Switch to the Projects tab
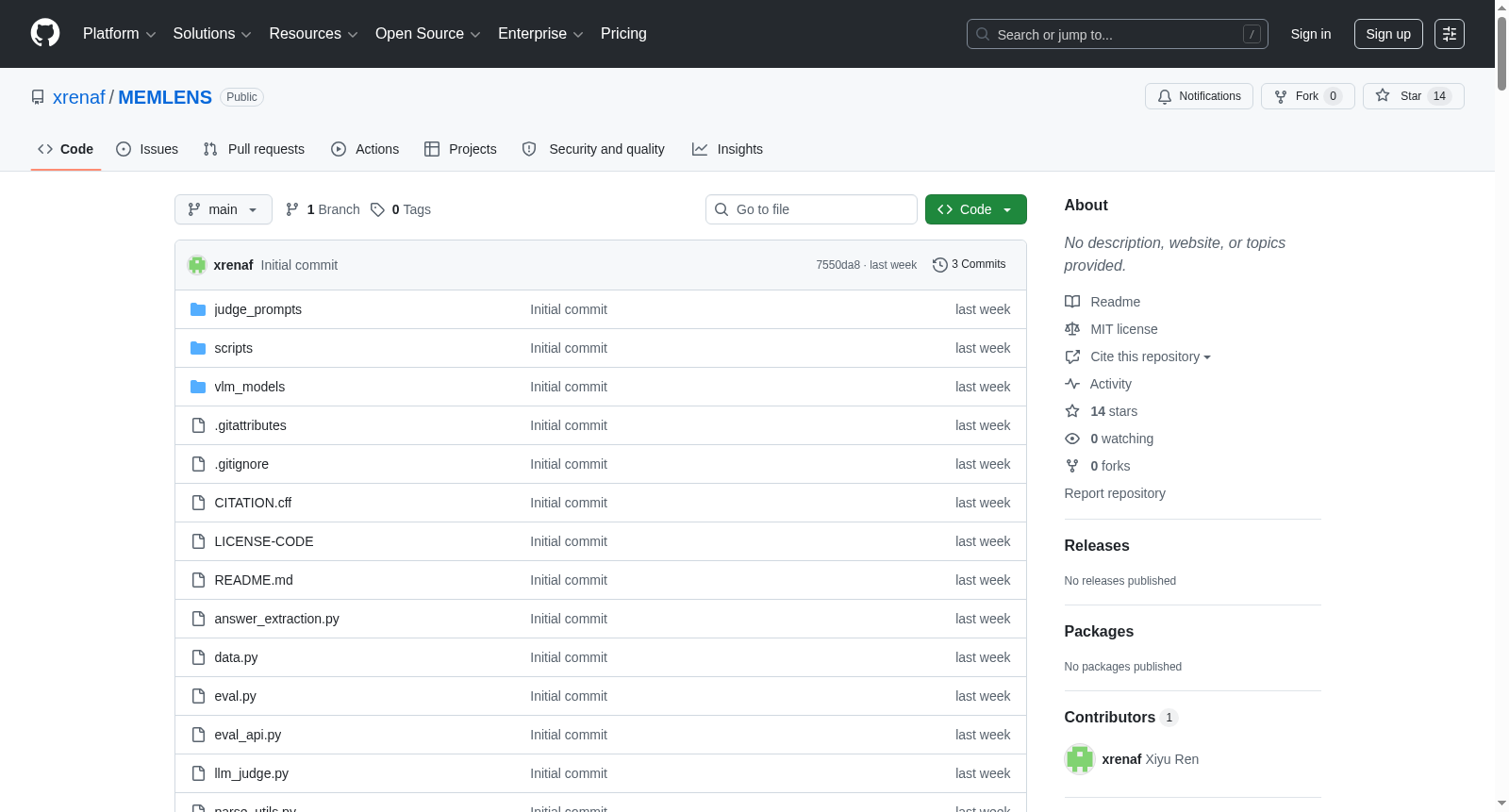 pyautogui.click(x=460, y=149)
